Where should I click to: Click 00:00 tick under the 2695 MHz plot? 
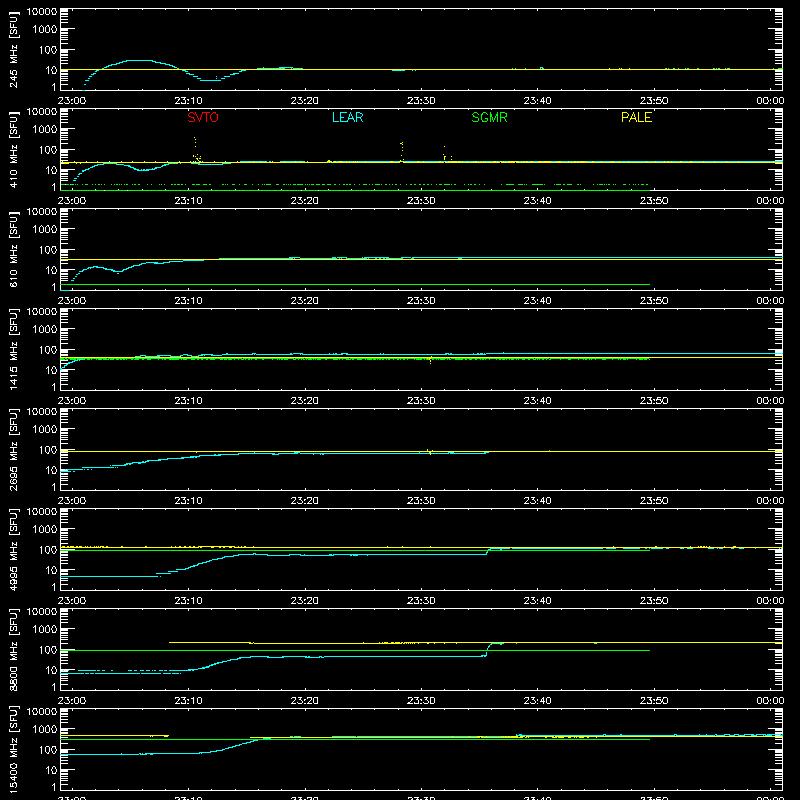tap(770, 501)
